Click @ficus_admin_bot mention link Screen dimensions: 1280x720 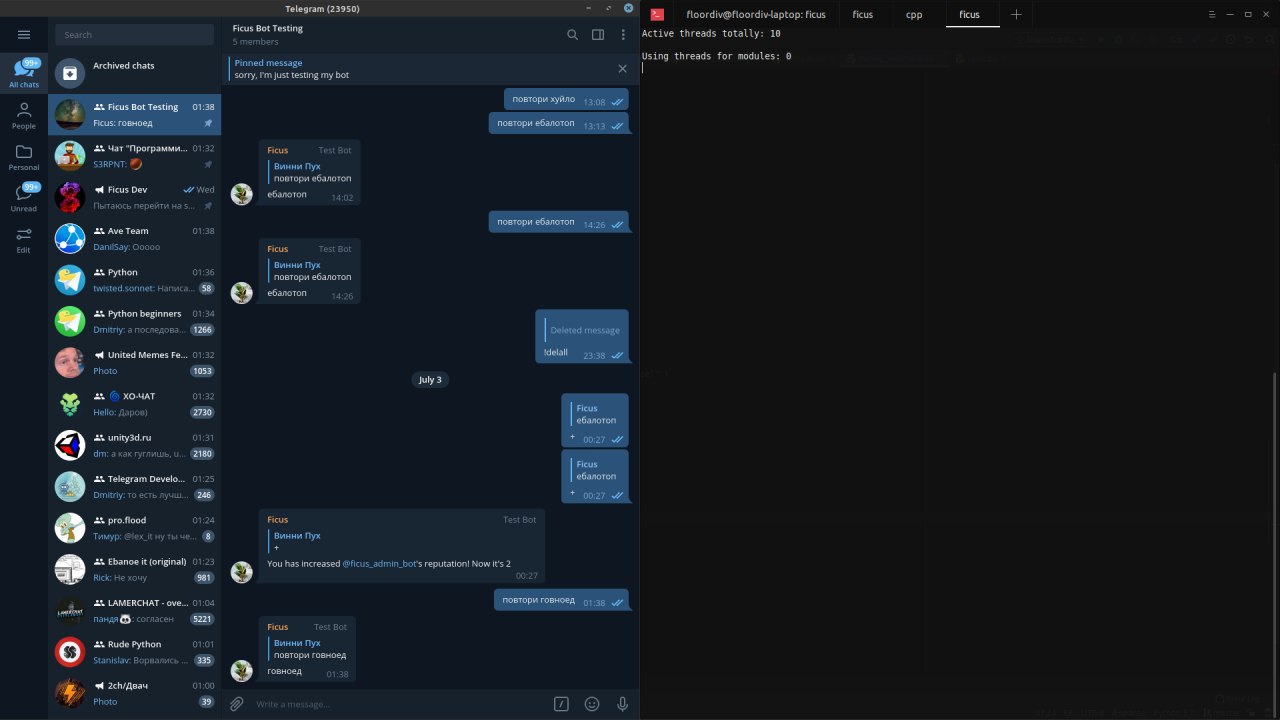pyautogui.click(x=379, y=564)
